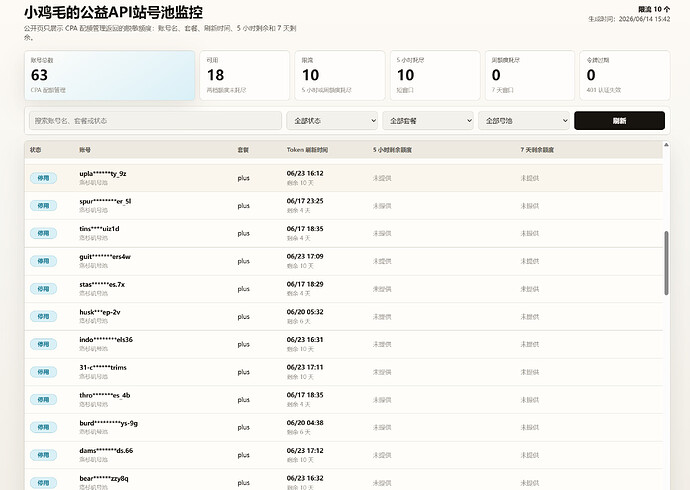Click status badge for indo********els36
This screenshot has height=490, width=690.
coord(43,344)
